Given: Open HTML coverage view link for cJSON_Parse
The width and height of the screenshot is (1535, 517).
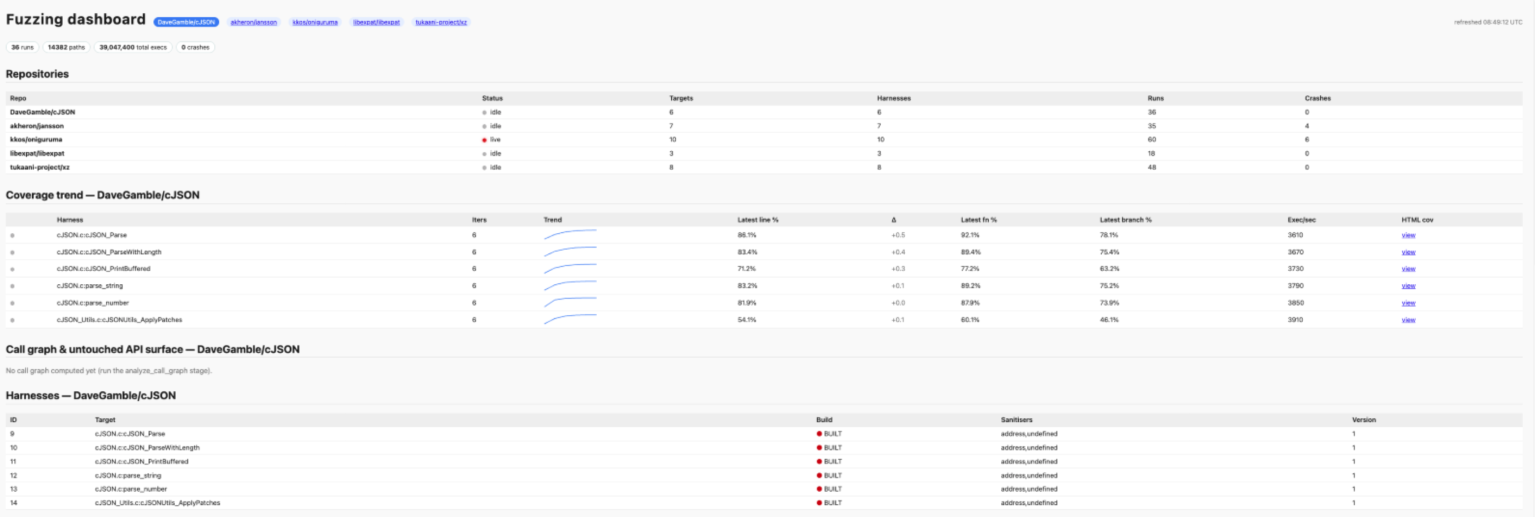Looking at the screenshot, I should point(1408,235).
